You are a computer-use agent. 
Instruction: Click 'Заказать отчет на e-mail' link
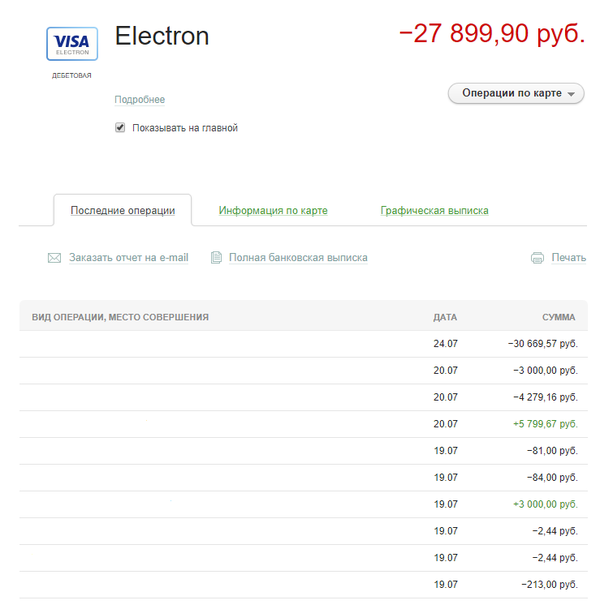[128, 258]
